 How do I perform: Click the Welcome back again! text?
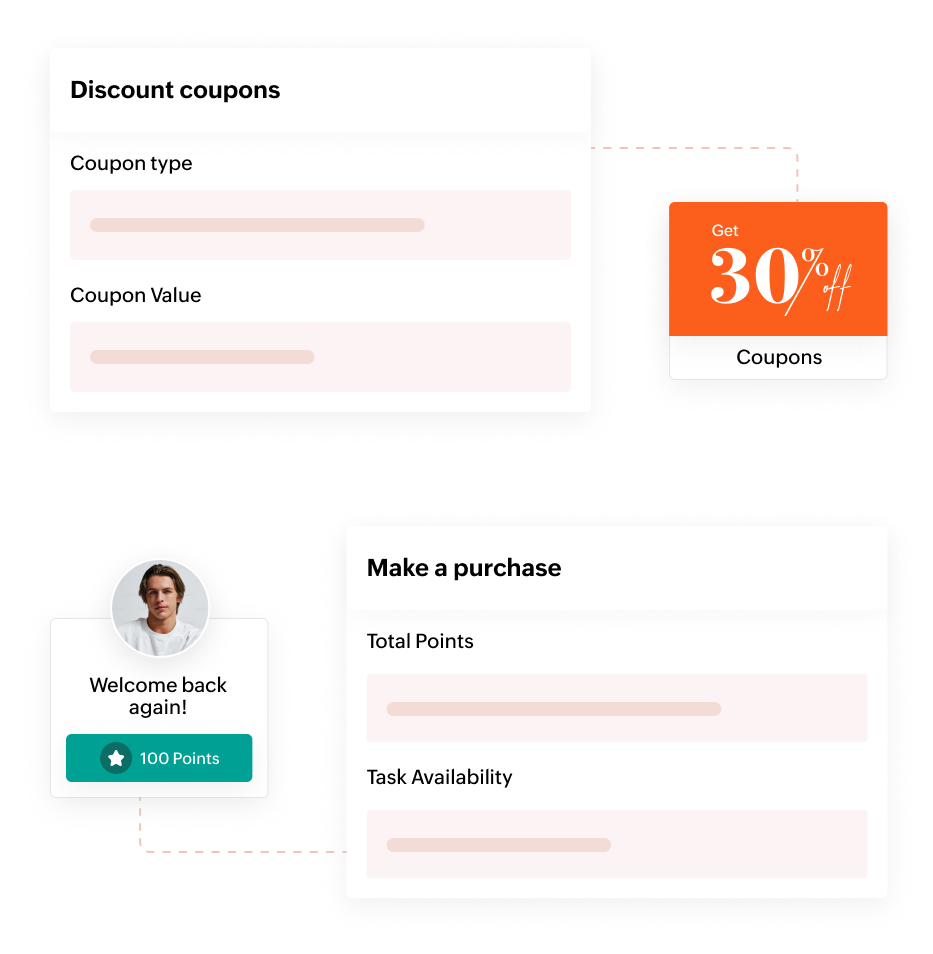pos(158,696)
